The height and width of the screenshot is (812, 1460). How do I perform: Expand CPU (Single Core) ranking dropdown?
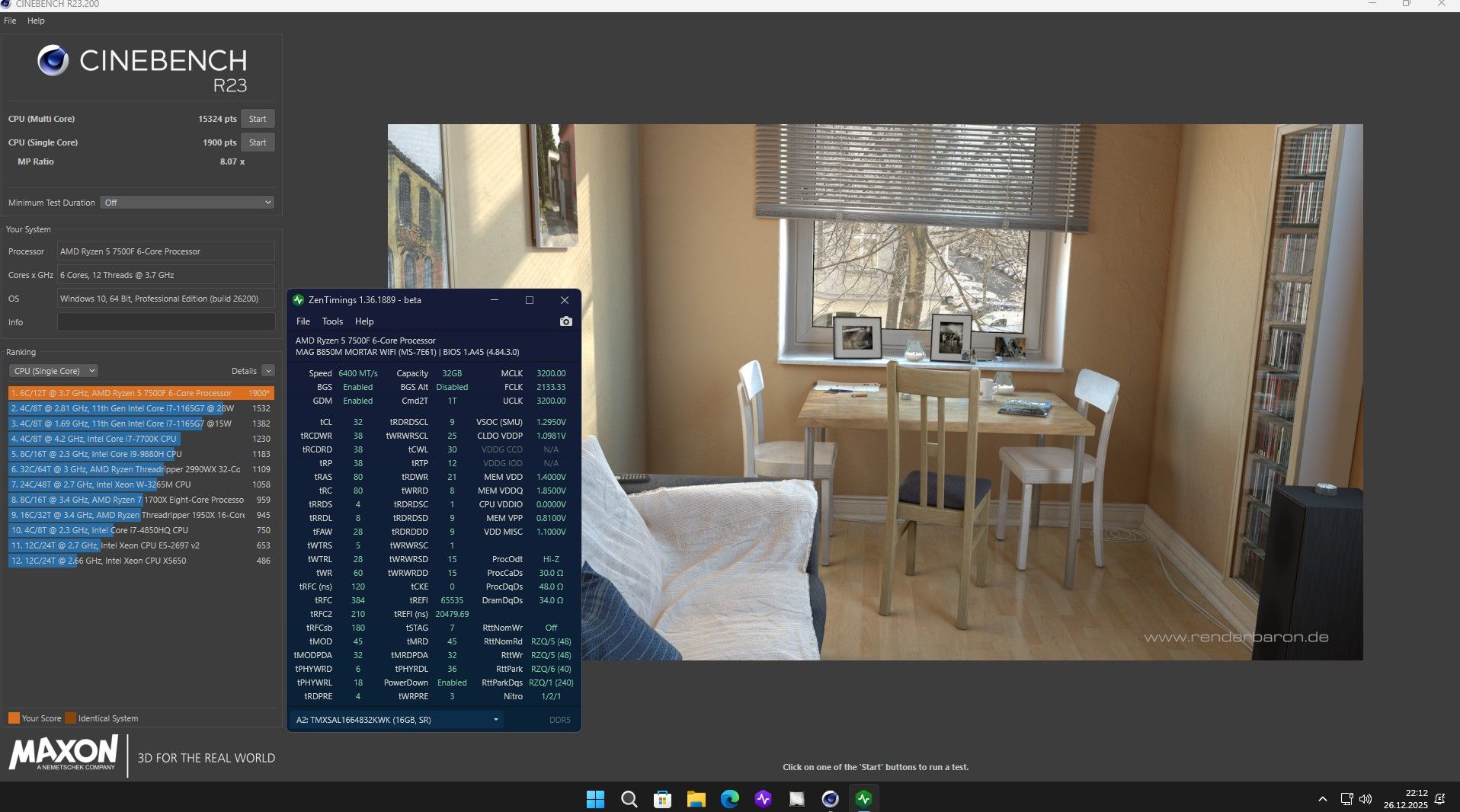[x=53, y=371]
